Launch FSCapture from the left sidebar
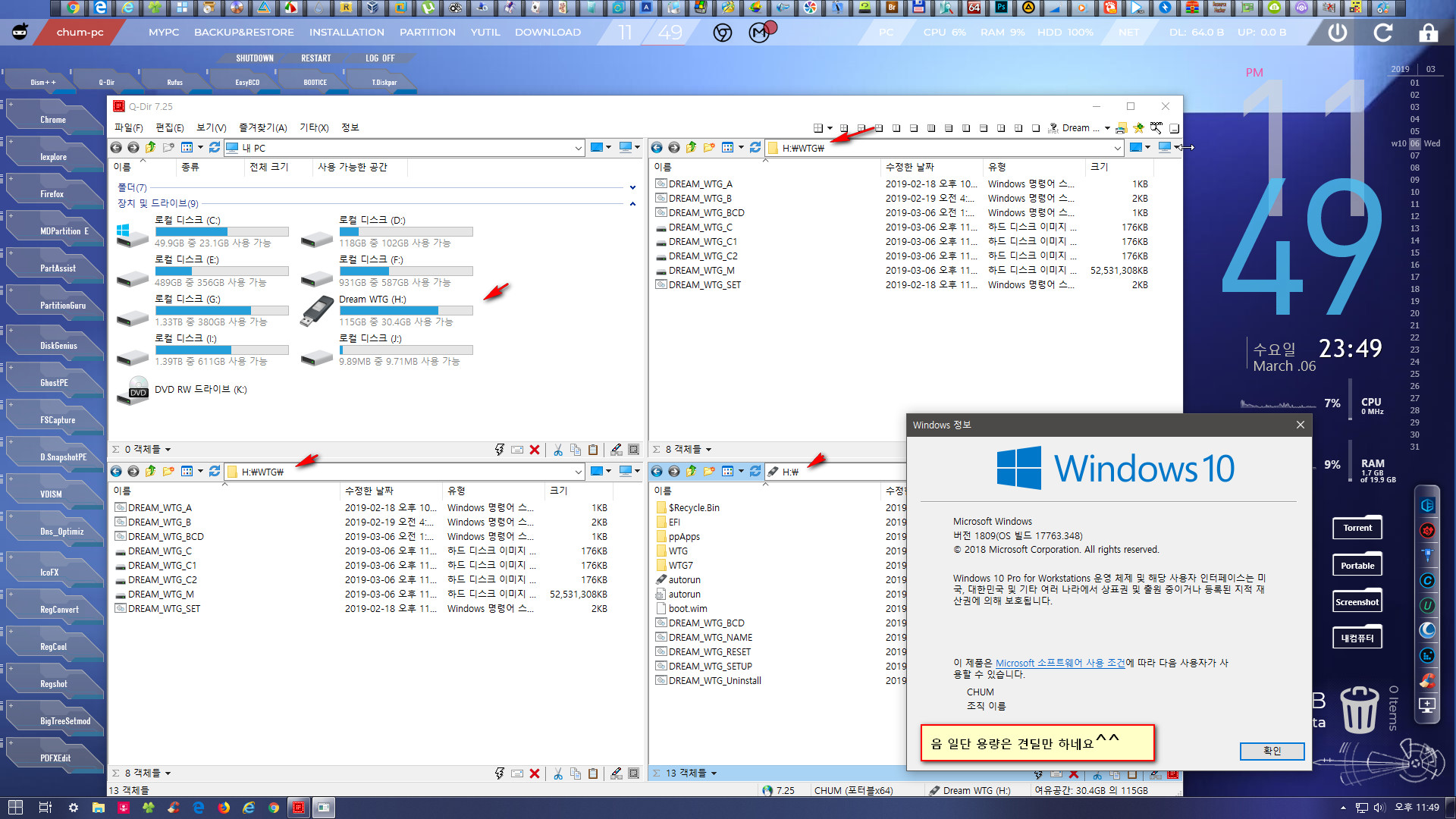The height and width of the screenshot is (819, 1456). [x=57, y=419]
